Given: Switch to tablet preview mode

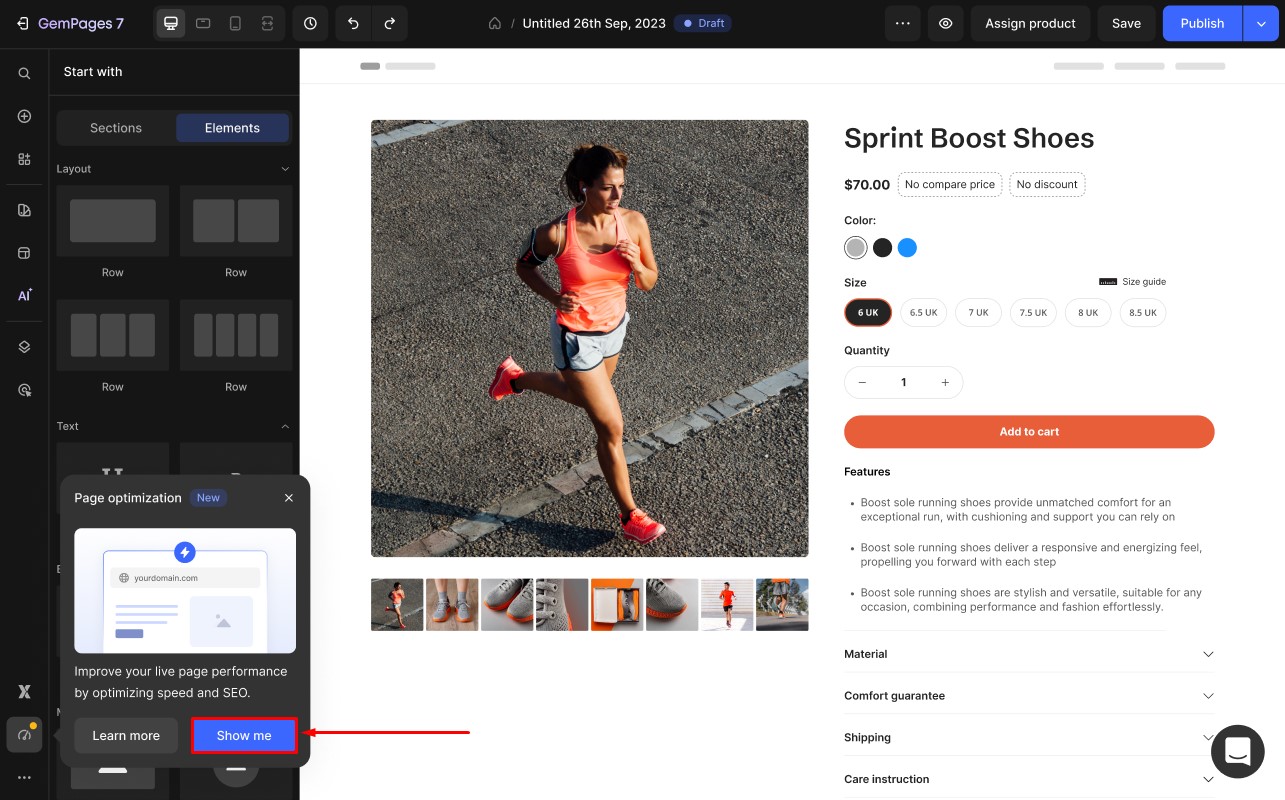Looking at the screenshot, I should (203, 23).
